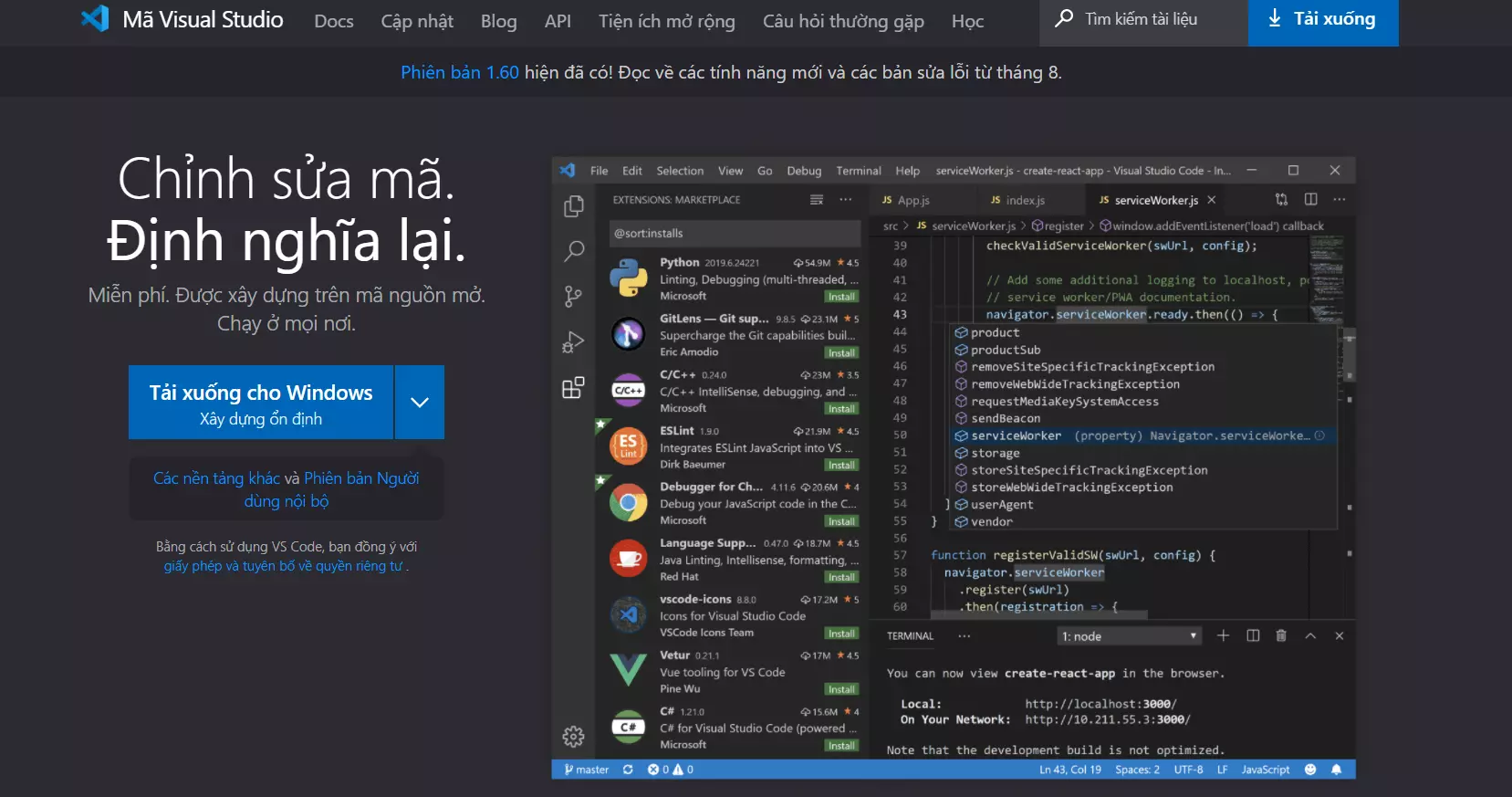Click the notifications bell in status bar
Viewport: 1512px width, 797px height.
click(x=1336, y=770)
